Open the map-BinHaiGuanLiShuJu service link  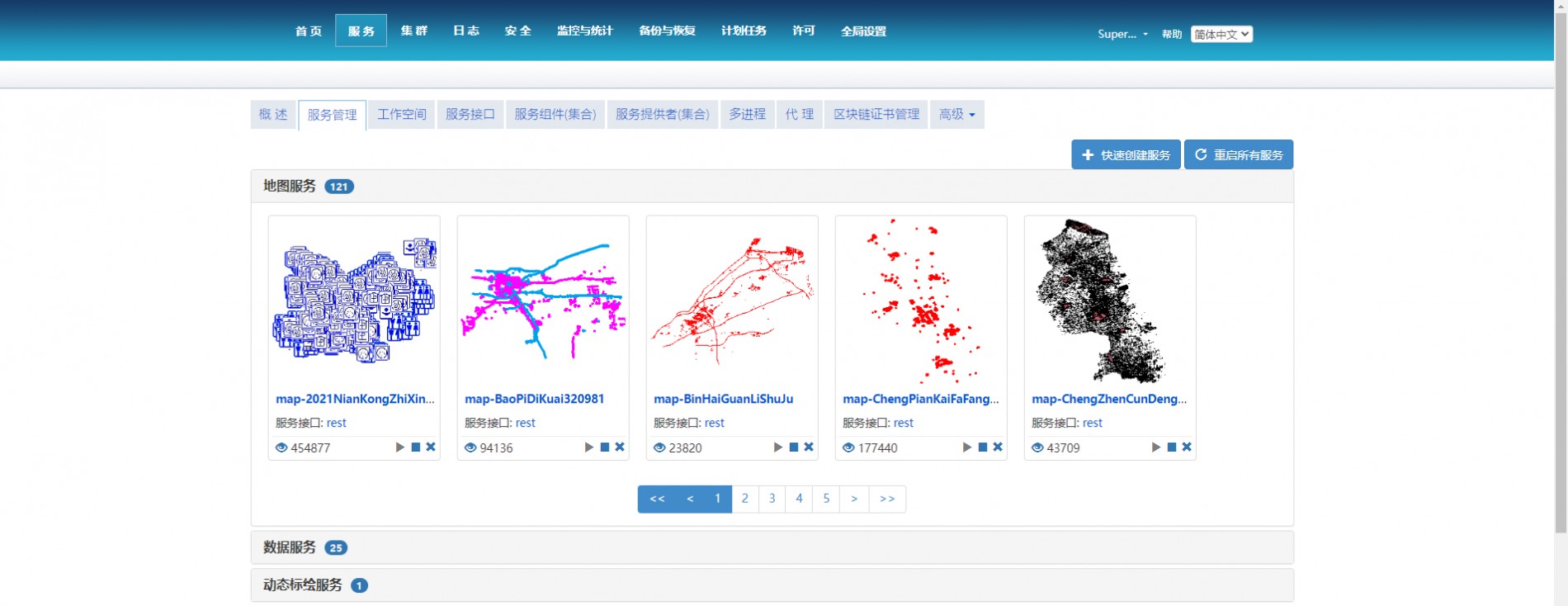pyautogui.click(x=724, y=399)
